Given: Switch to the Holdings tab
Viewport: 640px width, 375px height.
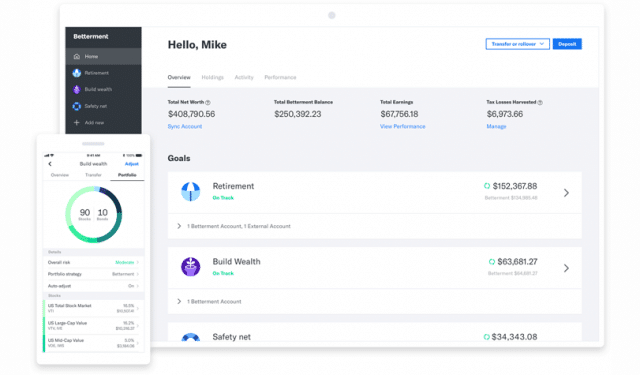Looking at the screenshot, I should point(213,77).
